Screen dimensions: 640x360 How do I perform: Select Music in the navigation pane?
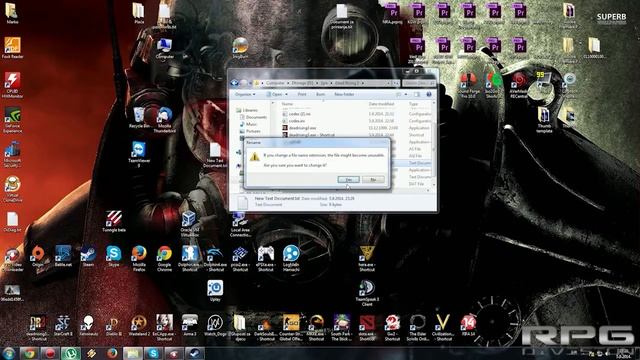(x=249, y=124)
